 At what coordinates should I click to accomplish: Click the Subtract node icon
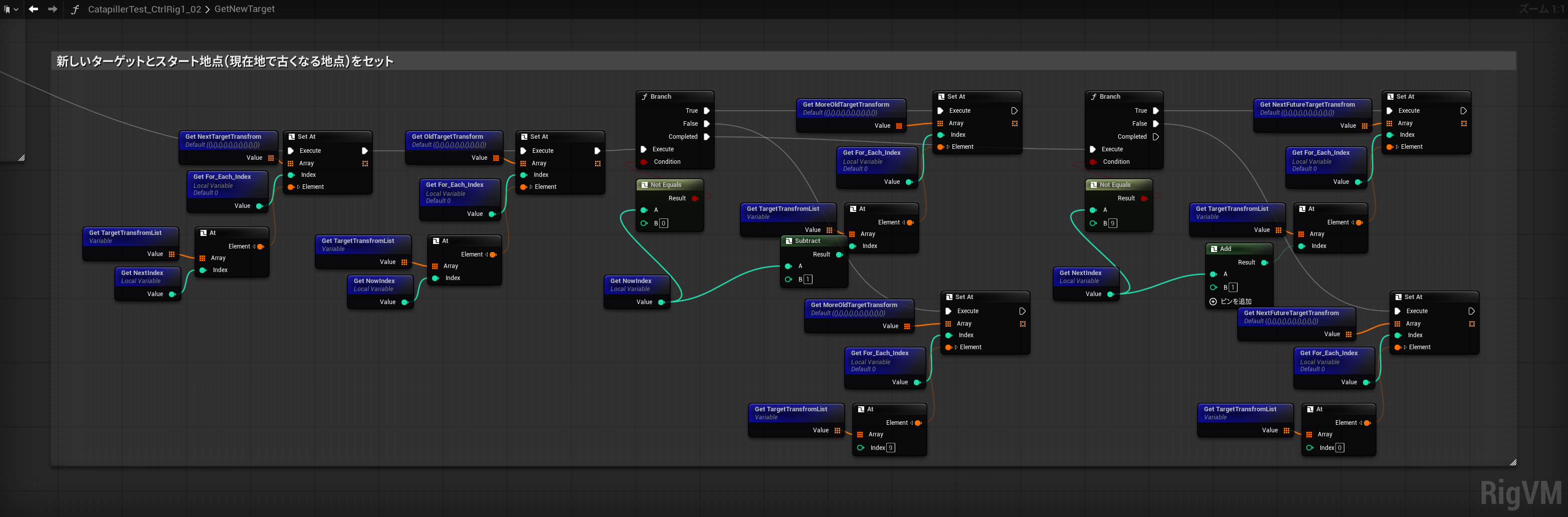[x=789, y=241]
